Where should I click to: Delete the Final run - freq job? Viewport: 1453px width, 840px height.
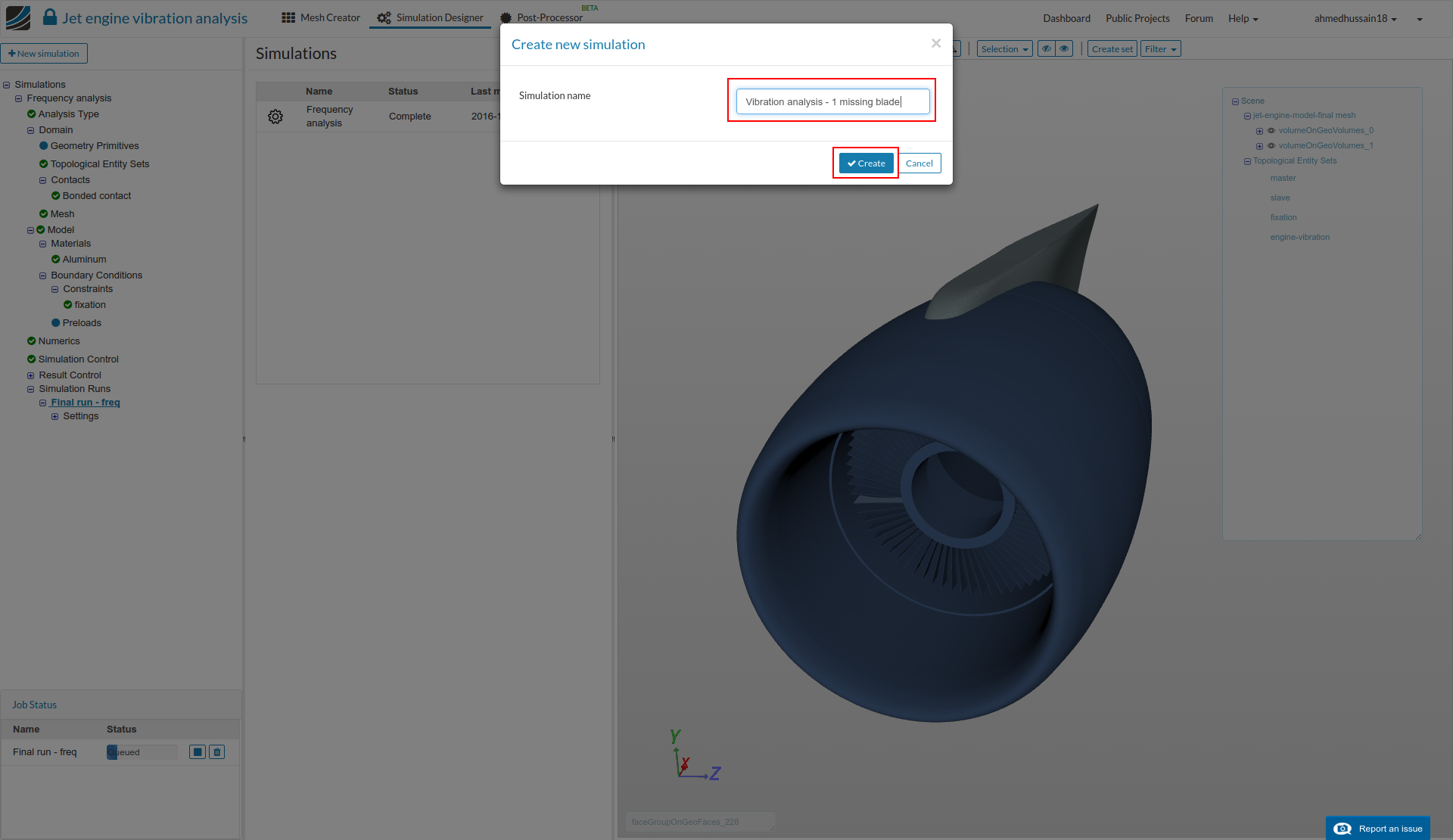(217, 751)
